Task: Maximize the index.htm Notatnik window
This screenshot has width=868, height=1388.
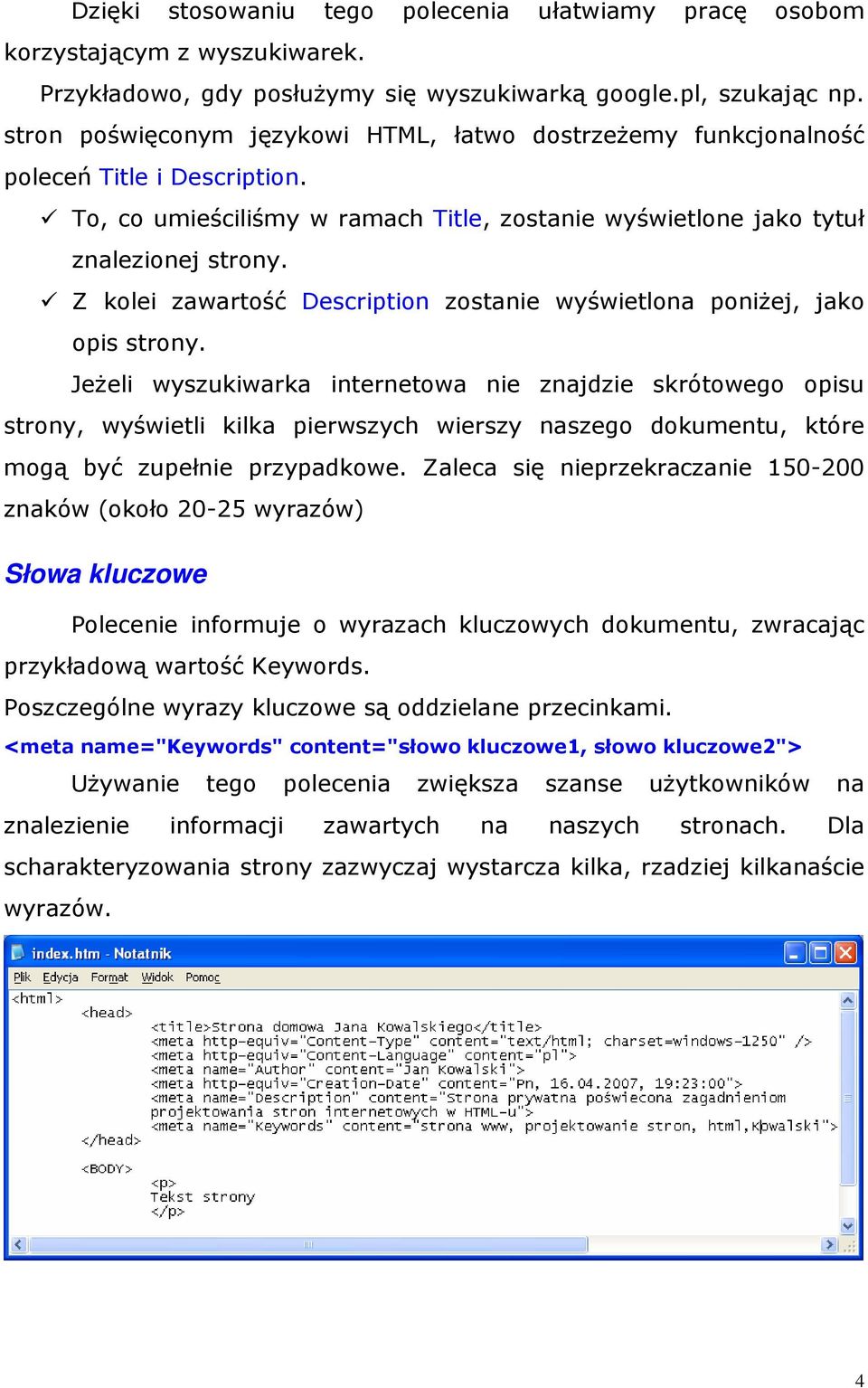Action: click(x=820, y=953)
